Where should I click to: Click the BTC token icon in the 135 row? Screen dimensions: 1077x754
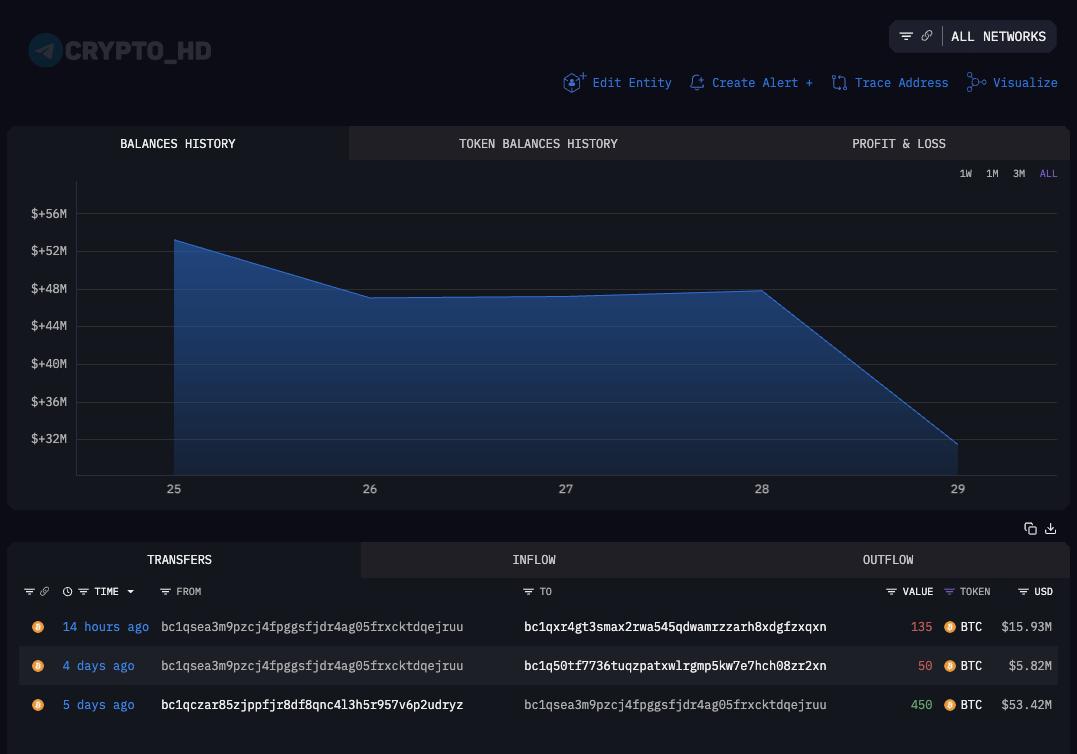pos(950,626)
